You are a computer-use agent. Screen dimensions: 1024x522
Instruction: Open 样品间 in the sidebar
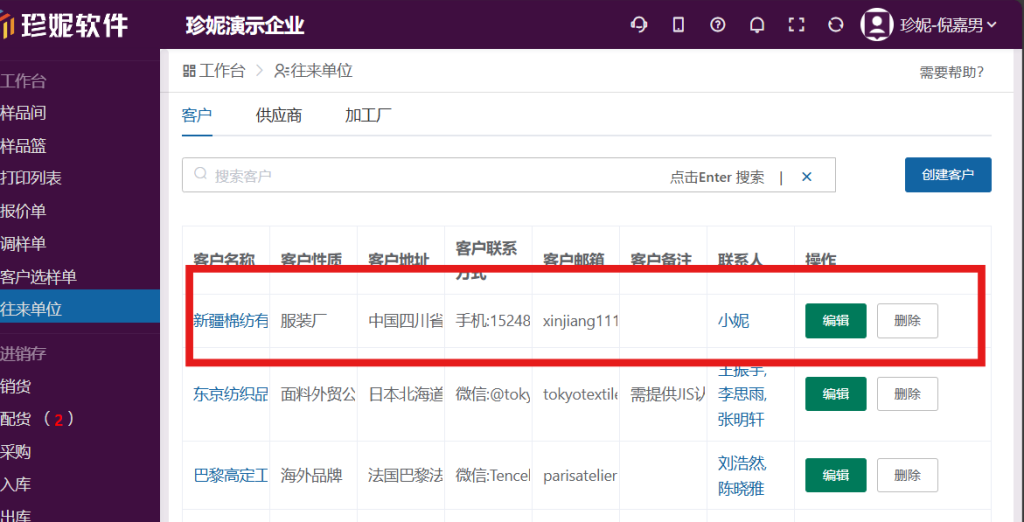[x=24, y=112]
